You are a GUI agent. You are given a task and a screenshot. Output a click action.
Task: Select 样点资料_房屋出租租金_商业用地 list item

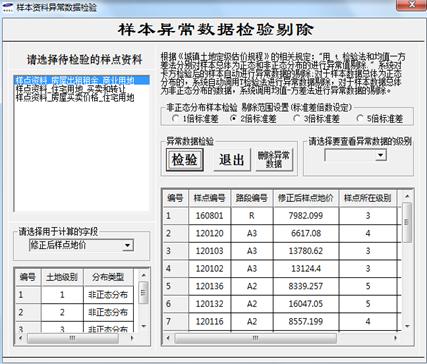(82, 80)
